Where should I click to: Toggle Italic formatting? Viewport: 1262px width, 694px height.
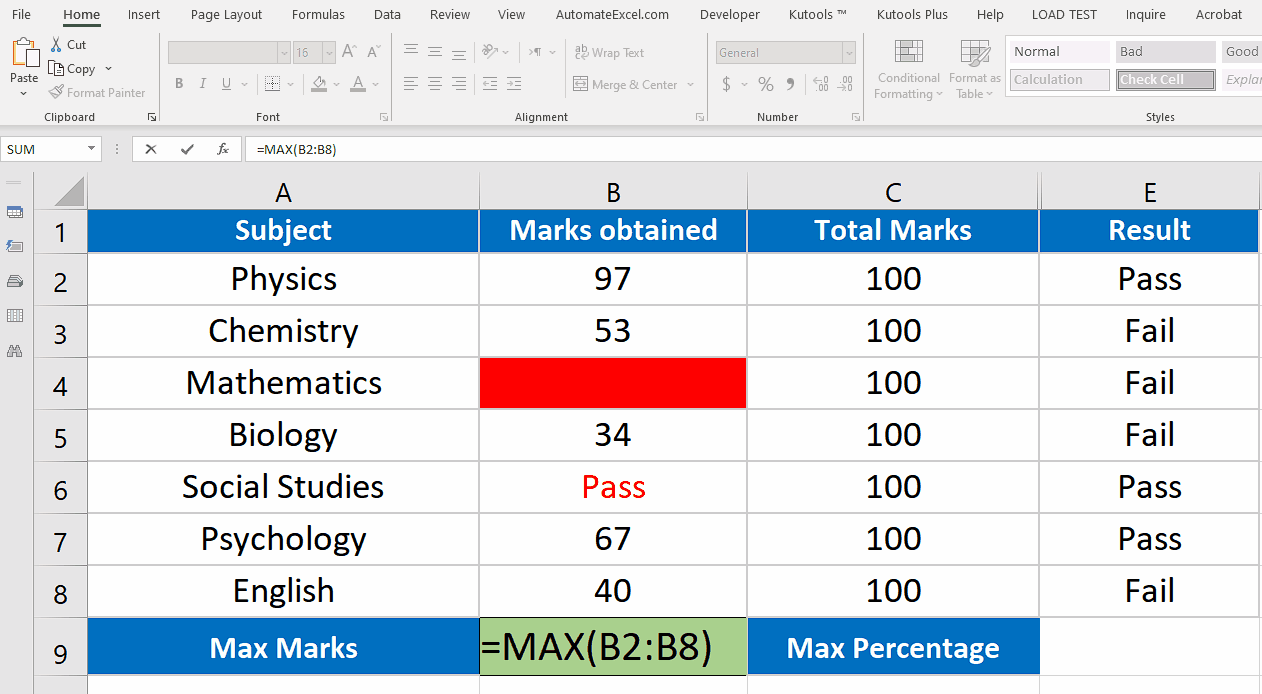[x=203, y=84]
